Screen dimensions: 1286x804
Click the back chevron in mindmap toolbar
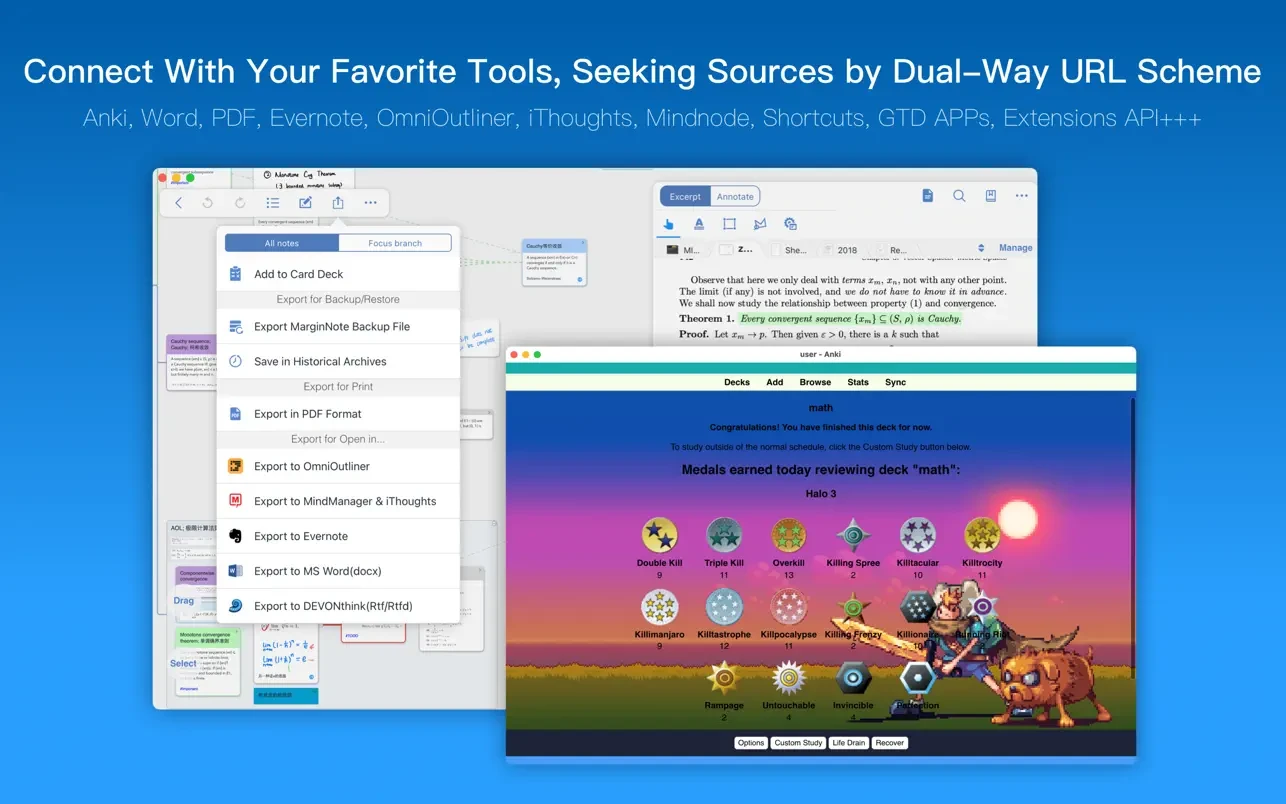click(179, 203)
